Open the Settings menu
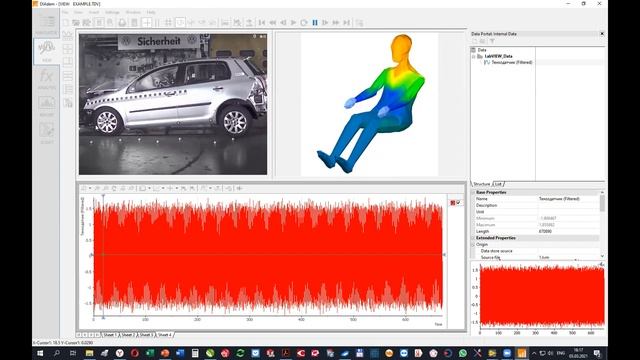The image size is (640, 360). pyautogui.click(x=112, y=12)
